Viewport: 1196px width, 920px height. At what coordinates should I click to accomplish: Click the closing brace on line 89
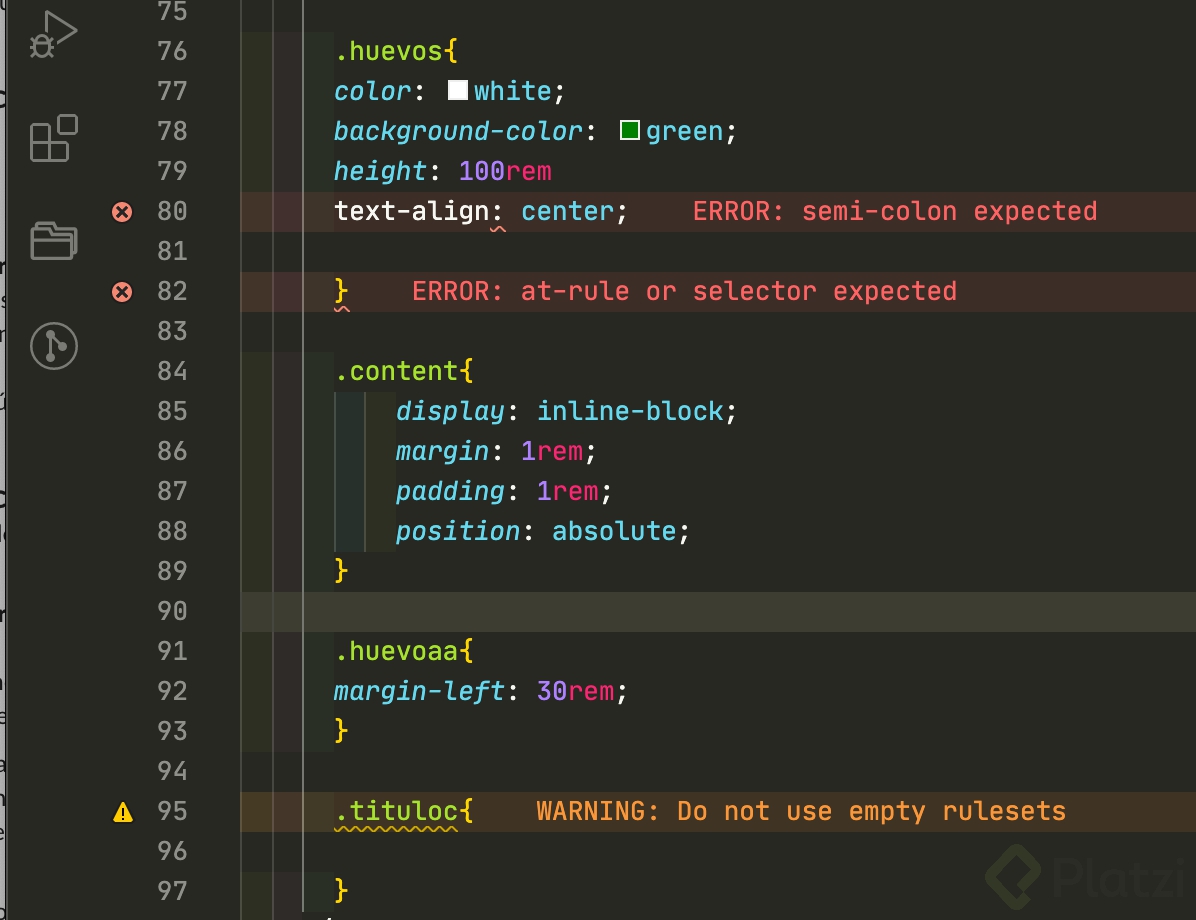(341, 571)
